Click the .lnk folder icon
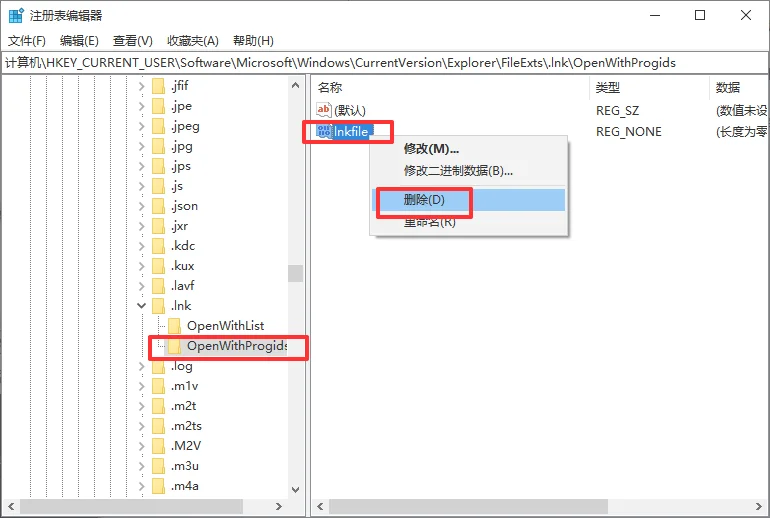770x518 pixels. tap(158, 306)
